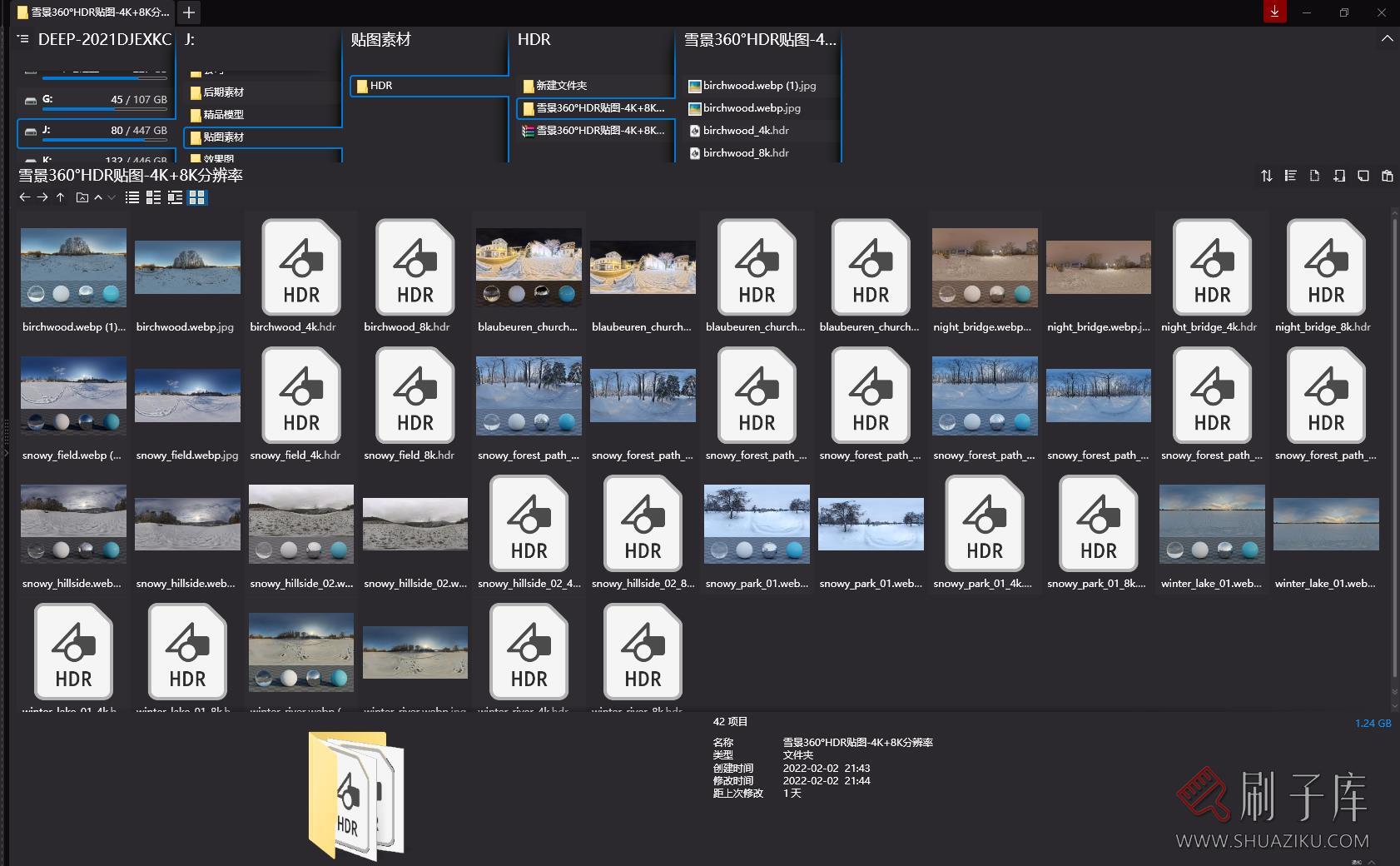Click the small up chevron in toolbar

coord(98,197)
